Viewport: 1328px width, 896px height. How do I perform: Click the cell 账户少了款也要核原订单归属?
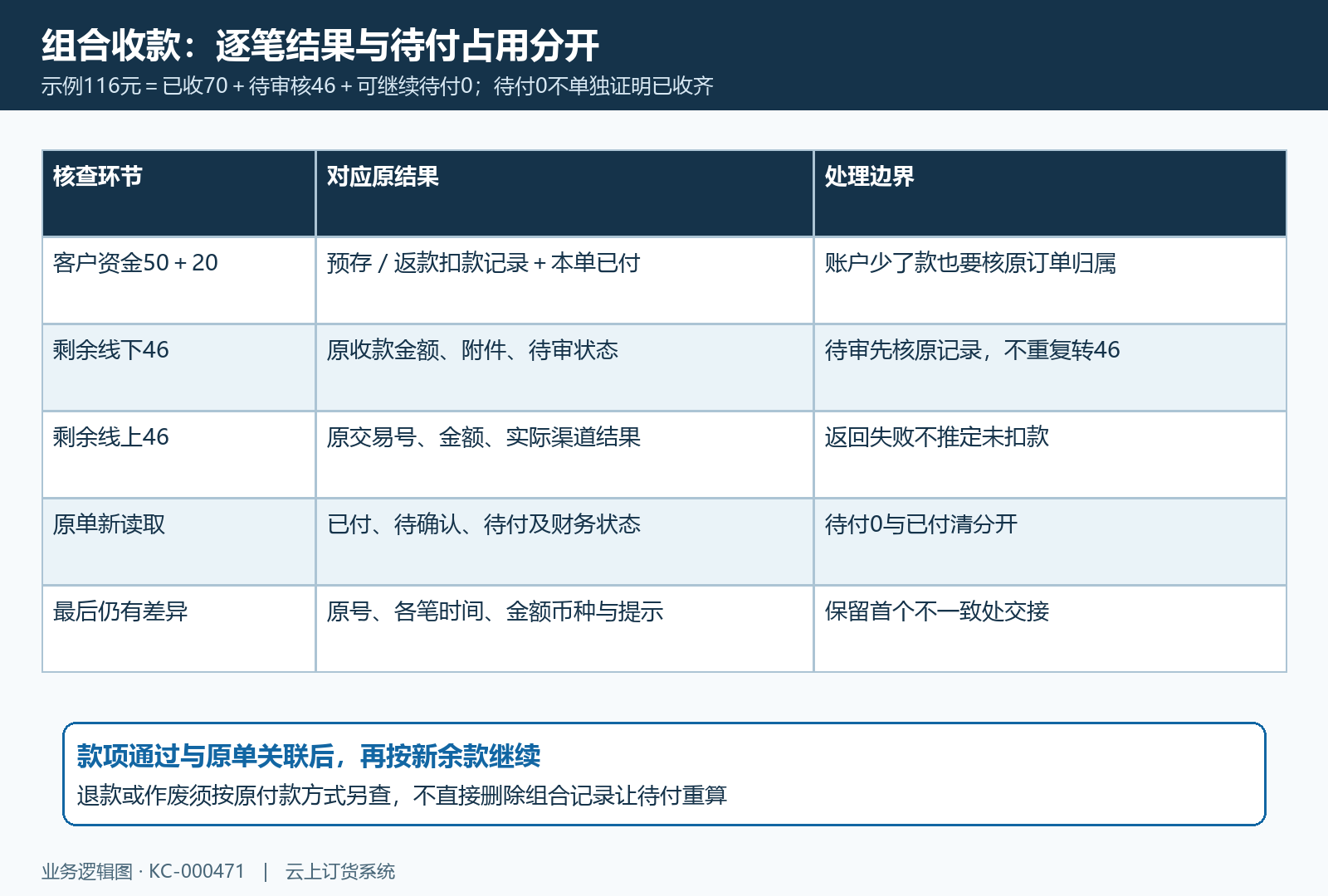tap(1050, 280)
